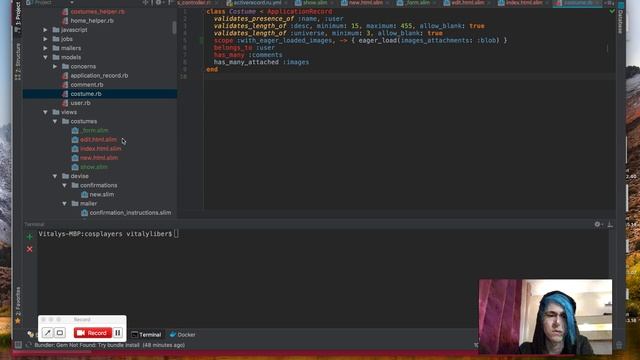
Task: Expand the javascript folder
Action: click(45, 30)
